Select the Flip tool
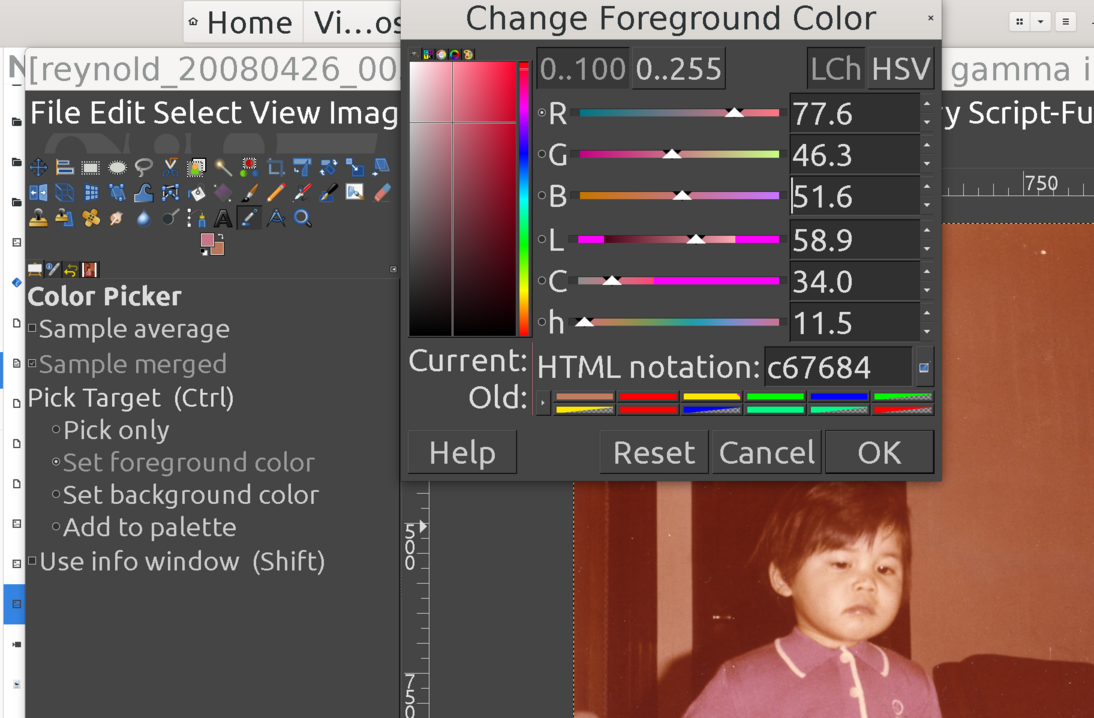This screenshot has width=1094, height=718. (38, 192)
